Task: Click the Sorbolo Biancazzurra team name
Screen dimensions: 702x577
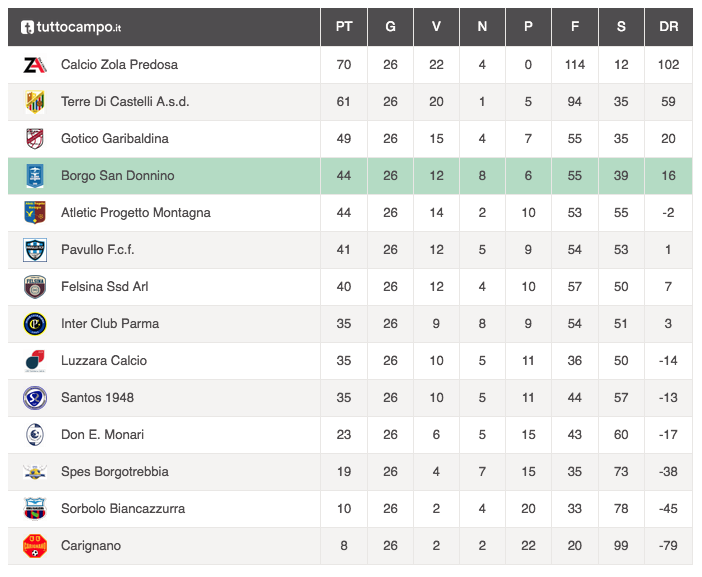Action: 123,509
